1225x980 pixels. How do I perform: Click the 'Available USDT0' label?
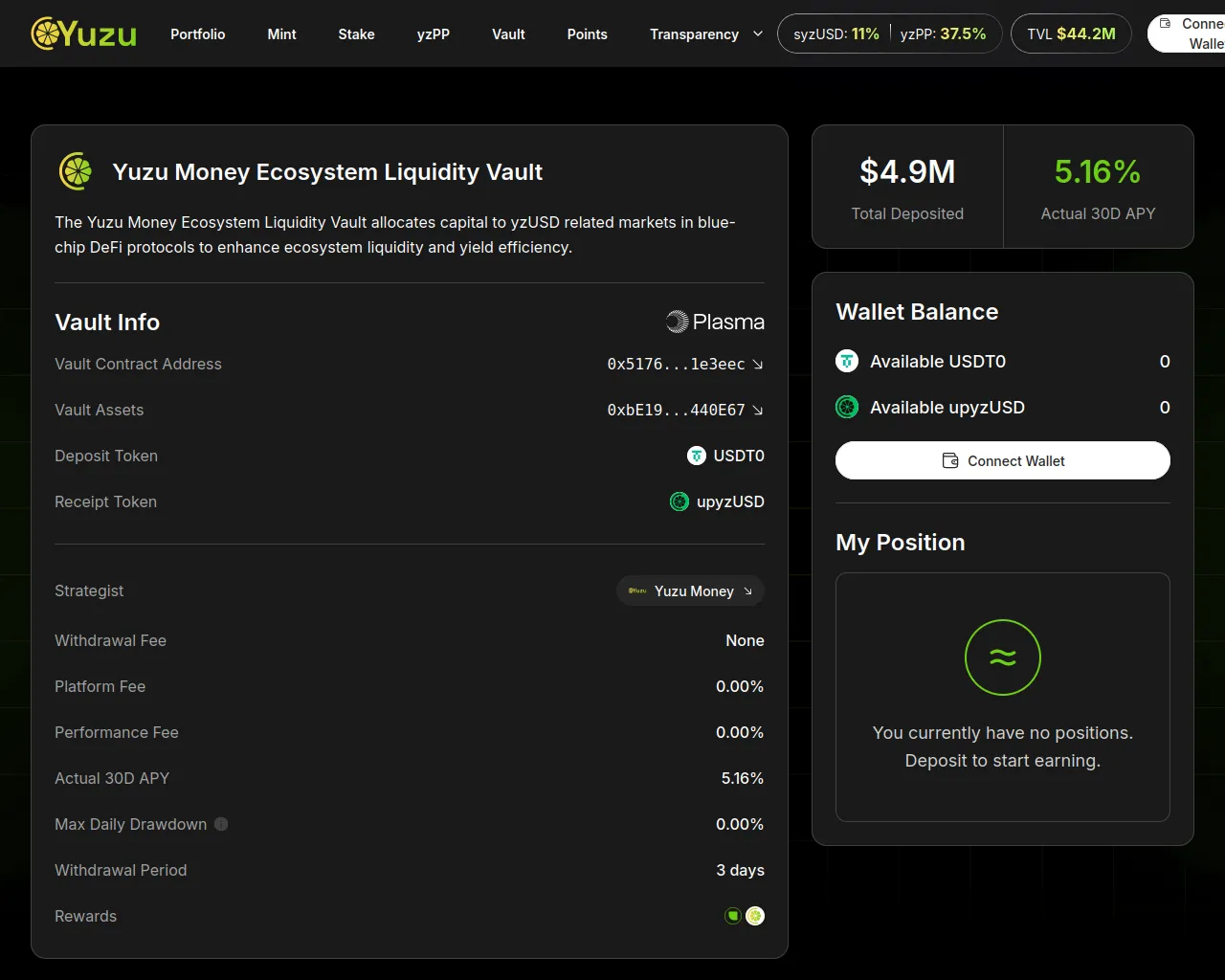pos(938,362)
